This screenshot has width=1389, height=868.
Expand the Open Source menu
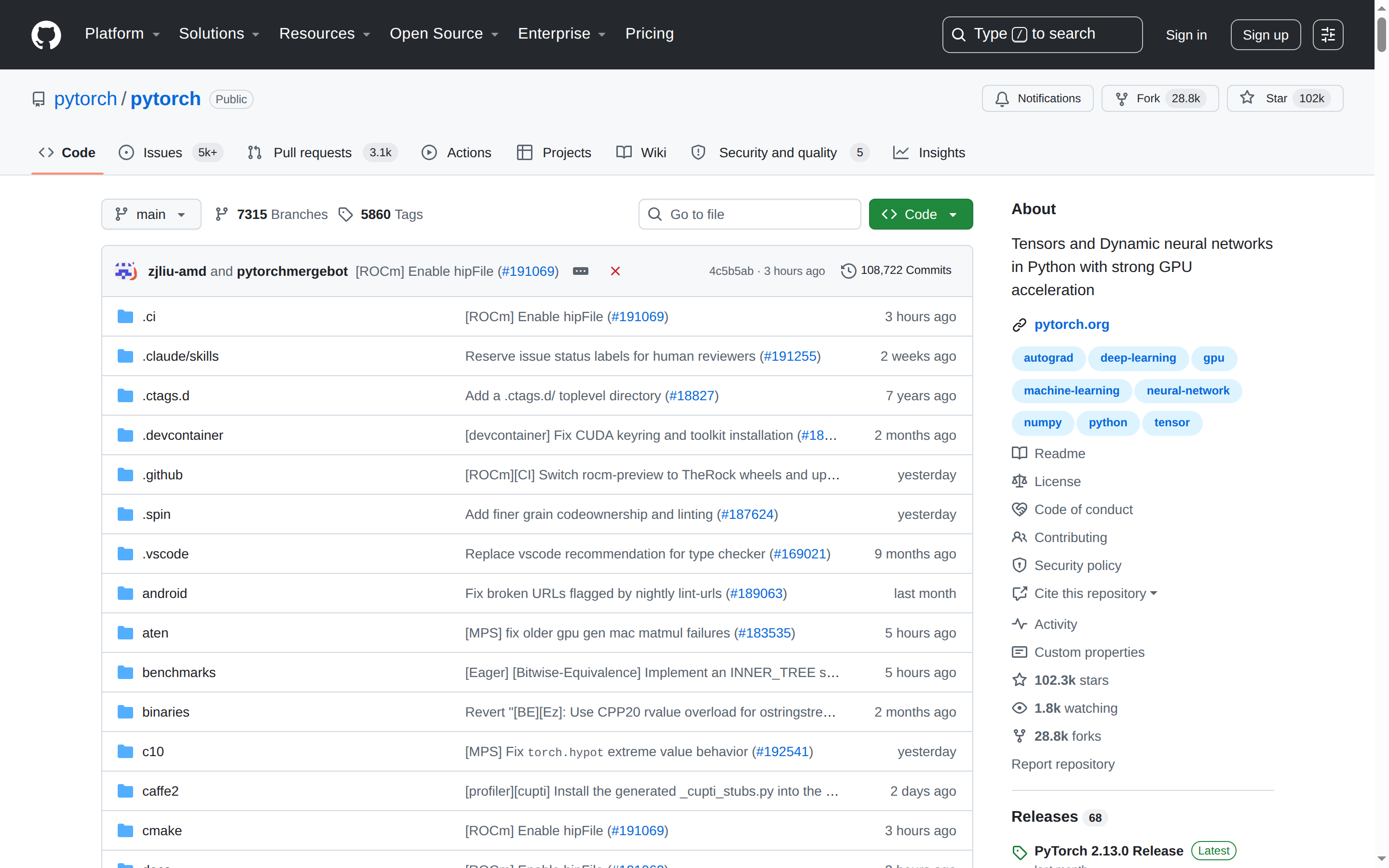444,34
